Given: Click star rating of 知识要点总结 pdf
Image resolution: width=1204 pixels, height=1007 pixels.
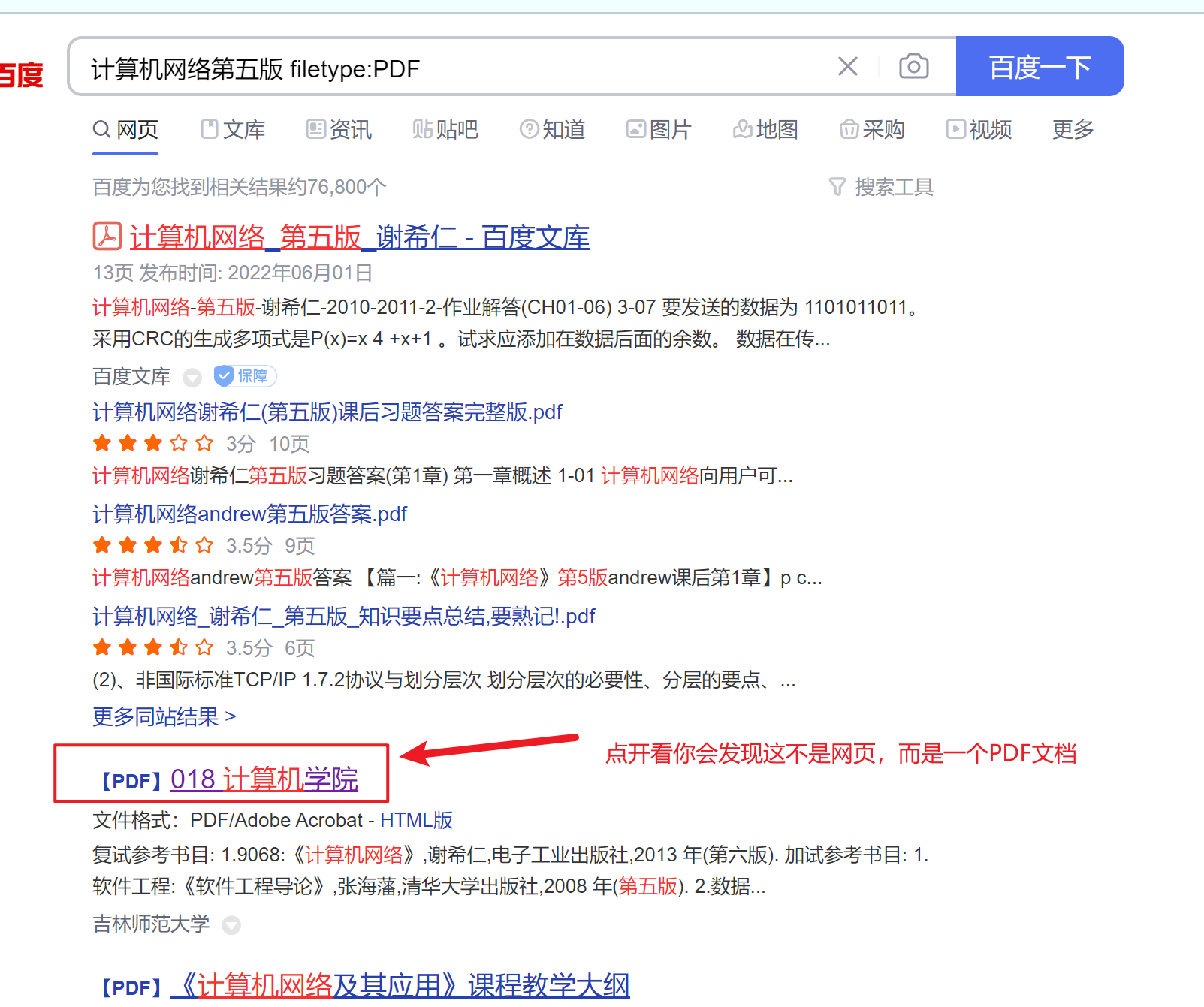Looking at the screenshot, I should pyautogui.click(x=153, y=647).
